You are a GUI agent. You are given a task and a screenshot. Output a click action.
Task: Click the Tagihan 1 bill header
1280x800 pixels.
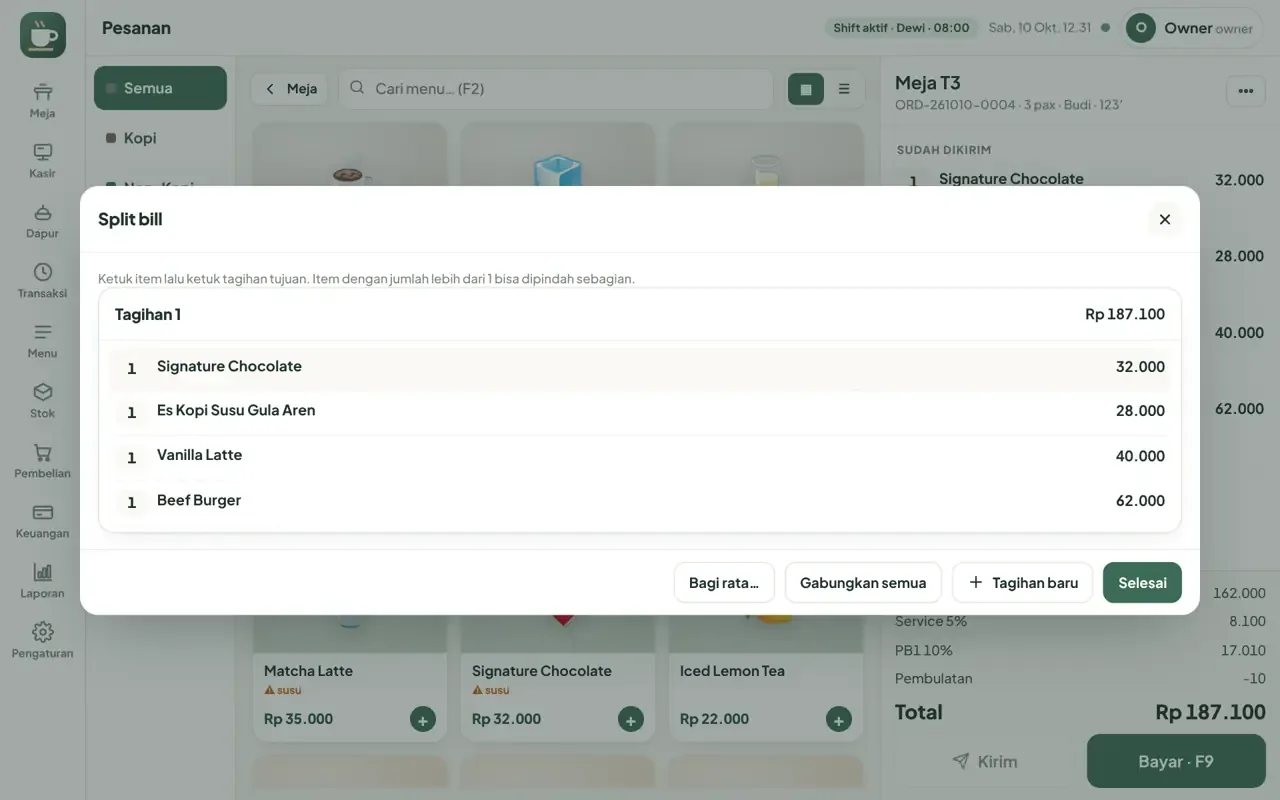[640, 314]
